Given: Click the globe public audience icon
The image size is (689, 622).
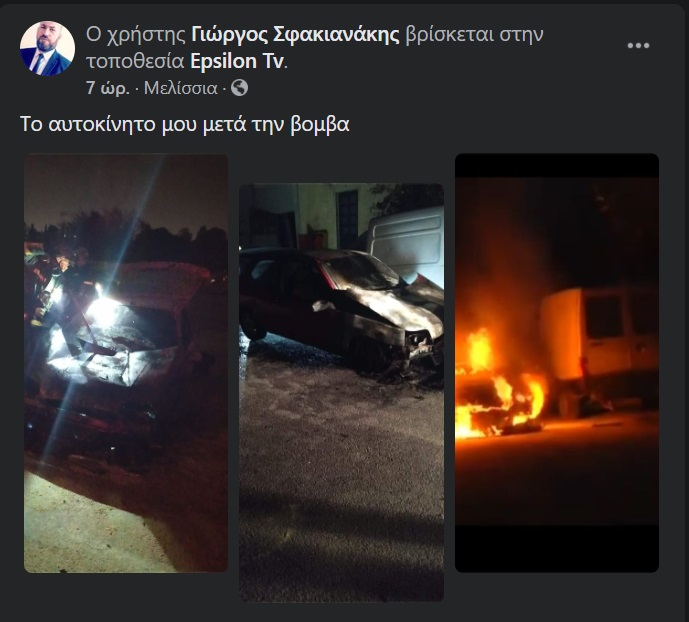Looking at the screenshot, I should tap(239, 88).
